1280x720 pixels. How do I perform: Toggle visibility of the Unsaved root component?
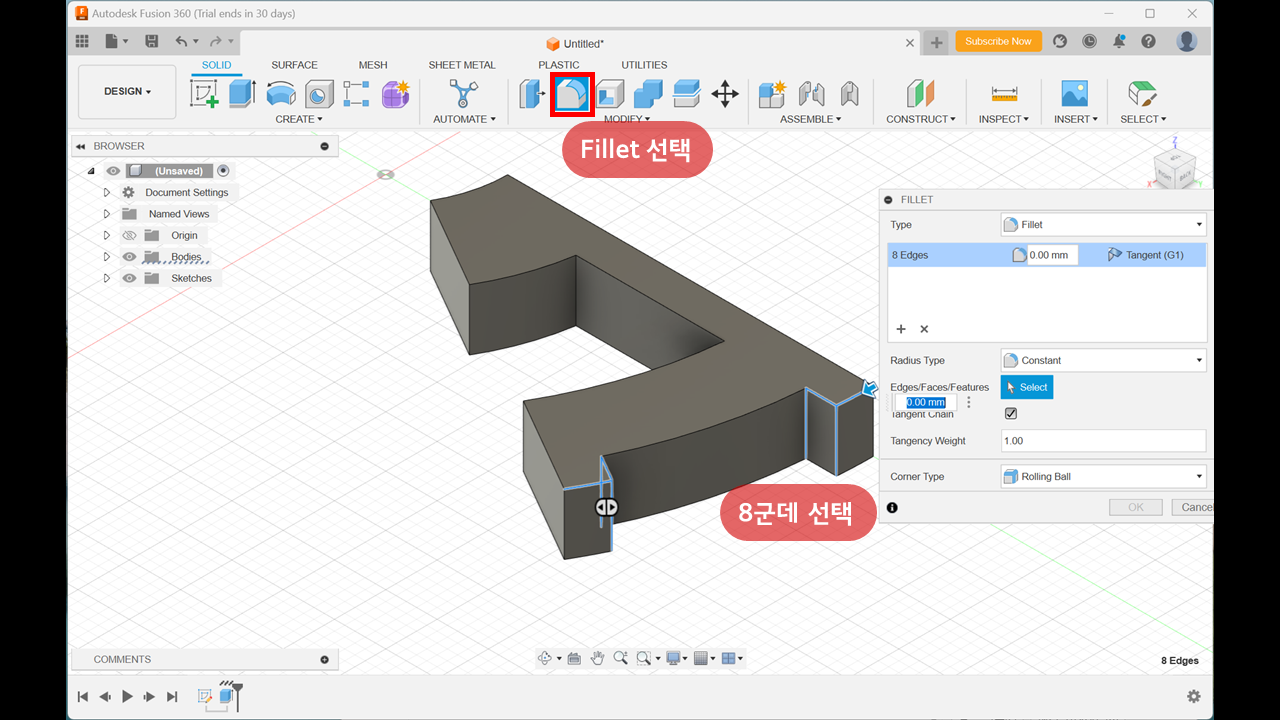coord(113,171)
